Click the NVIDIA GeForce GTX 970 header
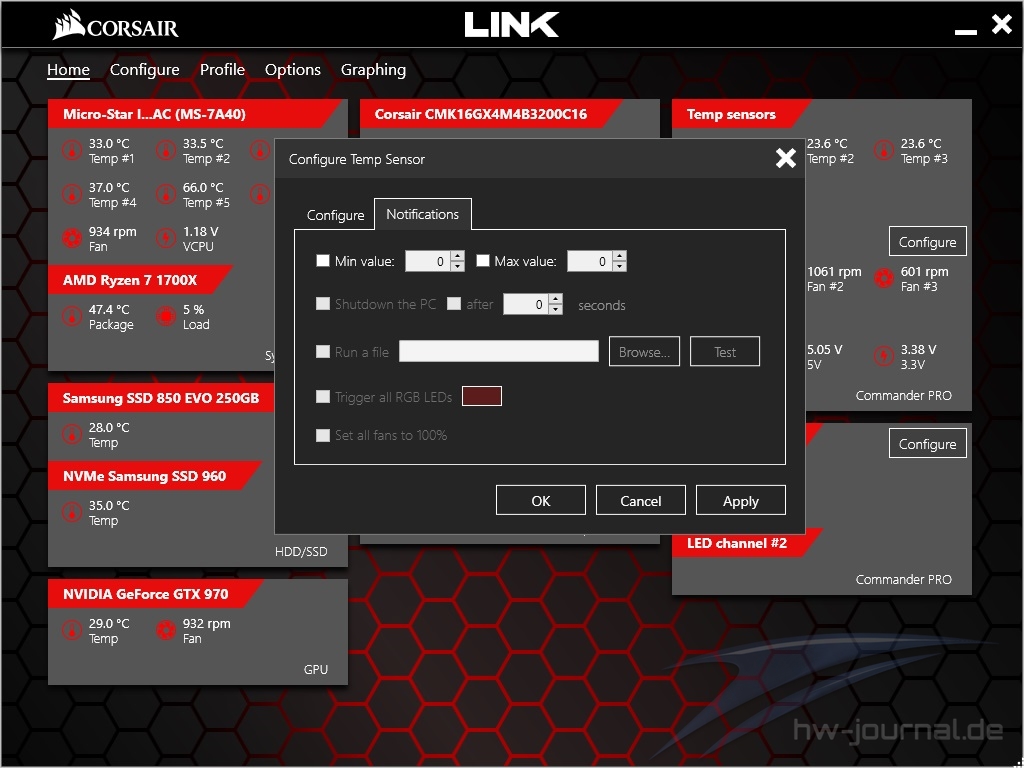1024x768 pixels. pos(154,594)
